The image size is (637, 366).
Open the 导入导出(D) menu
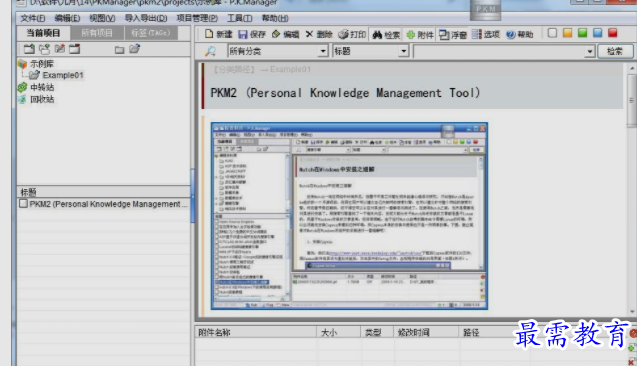[x=146, y=18]
